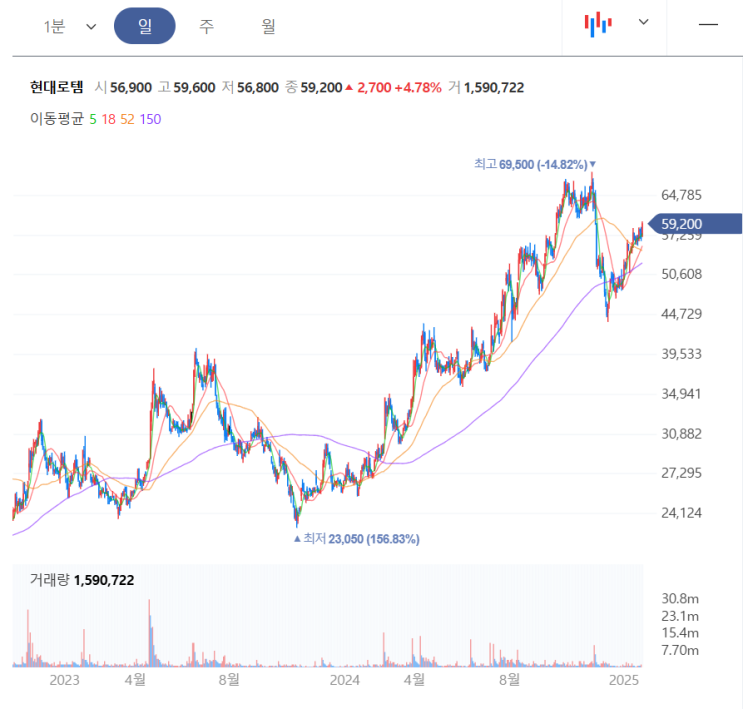Click the minimize line icon at top right
The height and width of the screenshot is (709, 743).
[708, 24]
